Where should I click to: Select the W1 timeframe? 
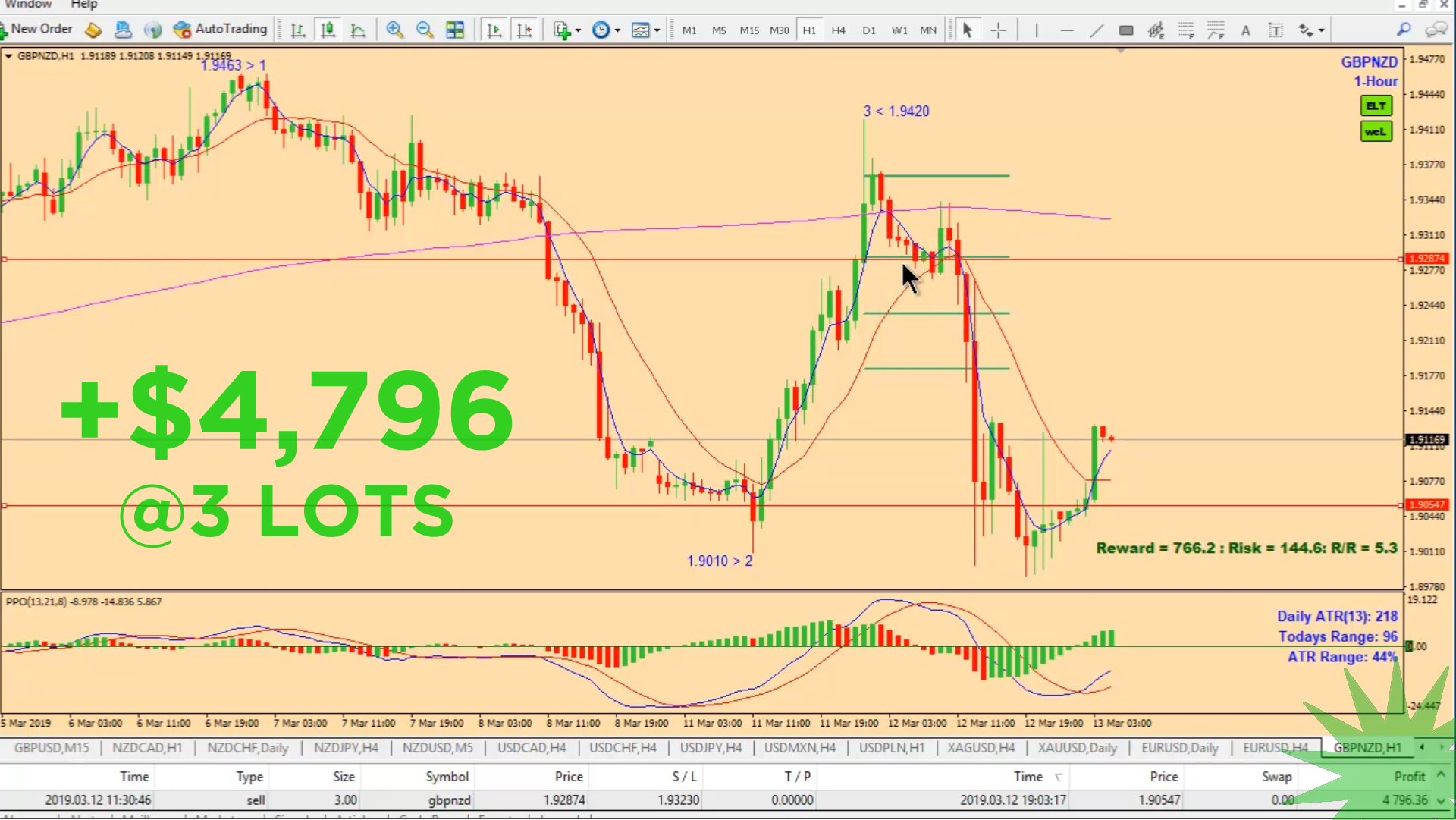coord(899,30)
